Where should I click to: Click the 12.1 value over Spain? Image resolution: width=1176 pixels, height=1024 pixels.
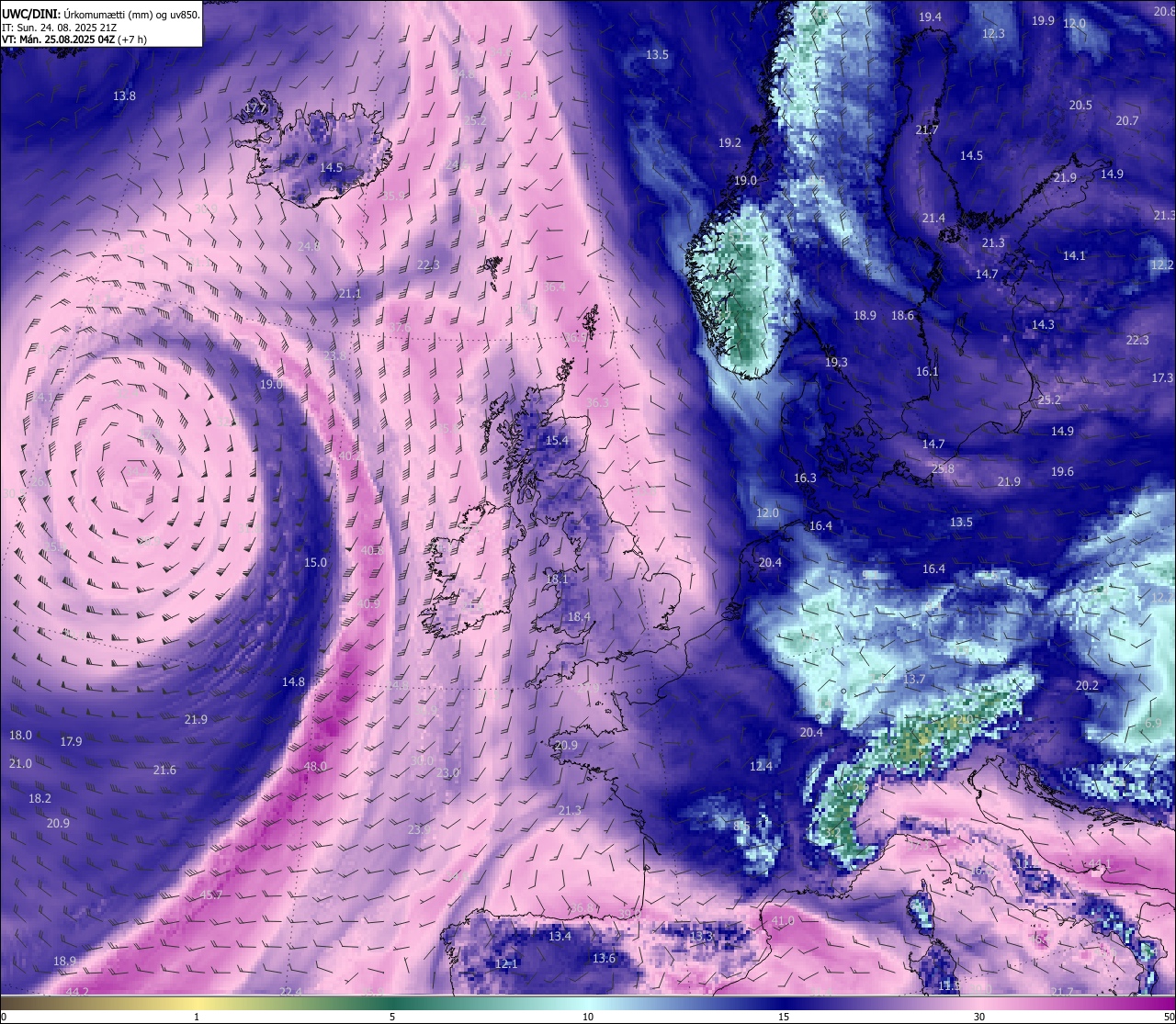(506, 963)
